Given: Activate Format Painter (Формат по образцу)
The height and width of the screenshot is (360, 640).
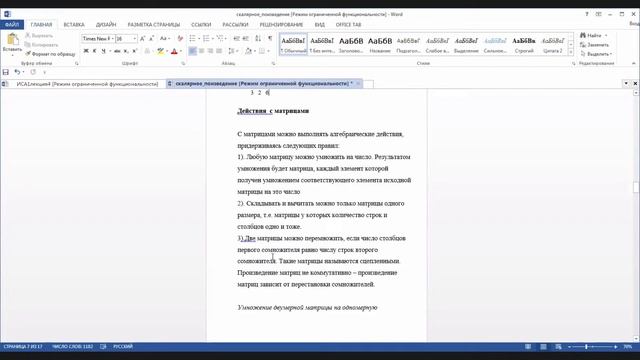Looking at the screenshot, I should point(50,54).
